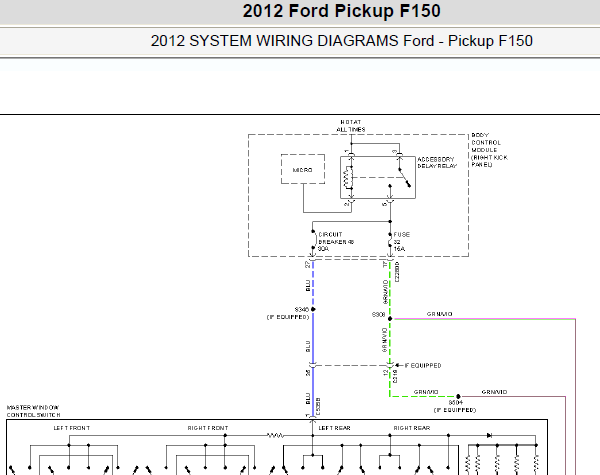
Task: Click the "IF EQUIPPED" arrow note beside C219
Action: coord(418,366)
